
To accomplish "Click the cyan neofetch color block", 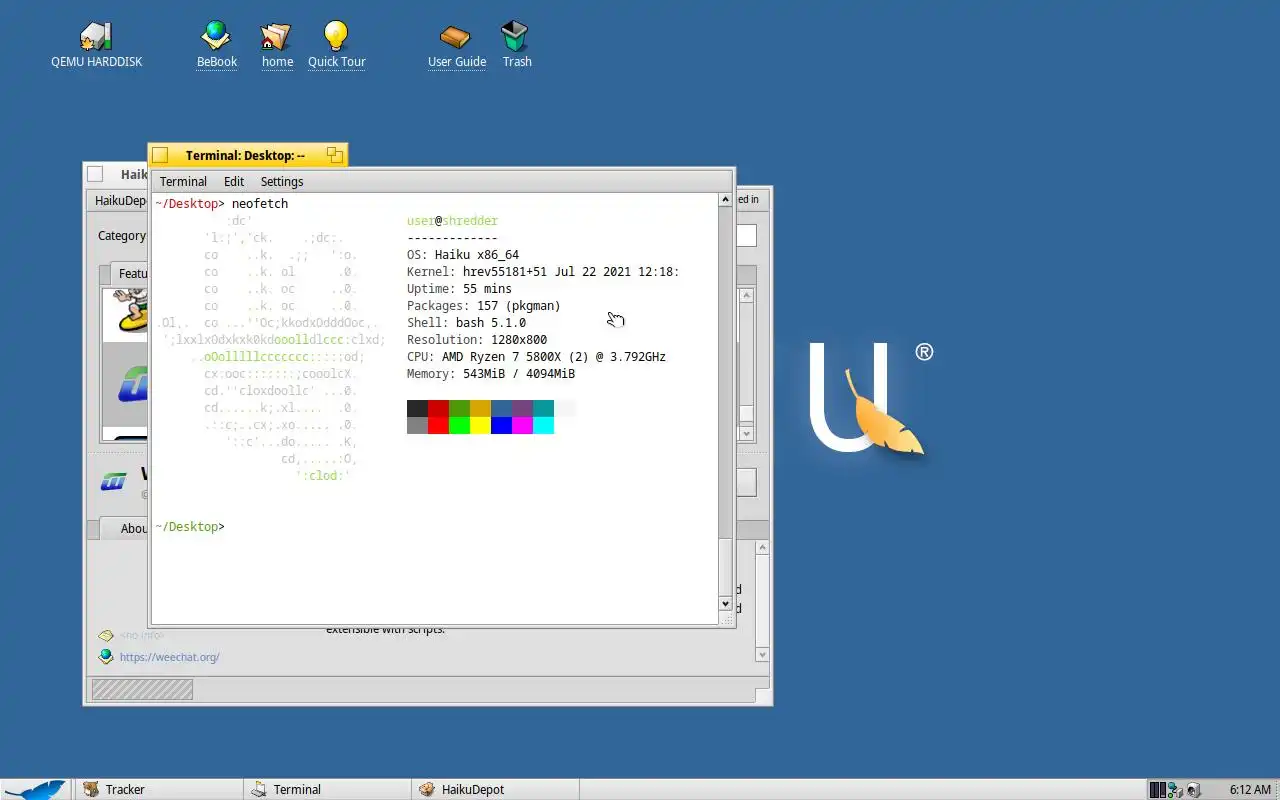I will coord(543,425).
